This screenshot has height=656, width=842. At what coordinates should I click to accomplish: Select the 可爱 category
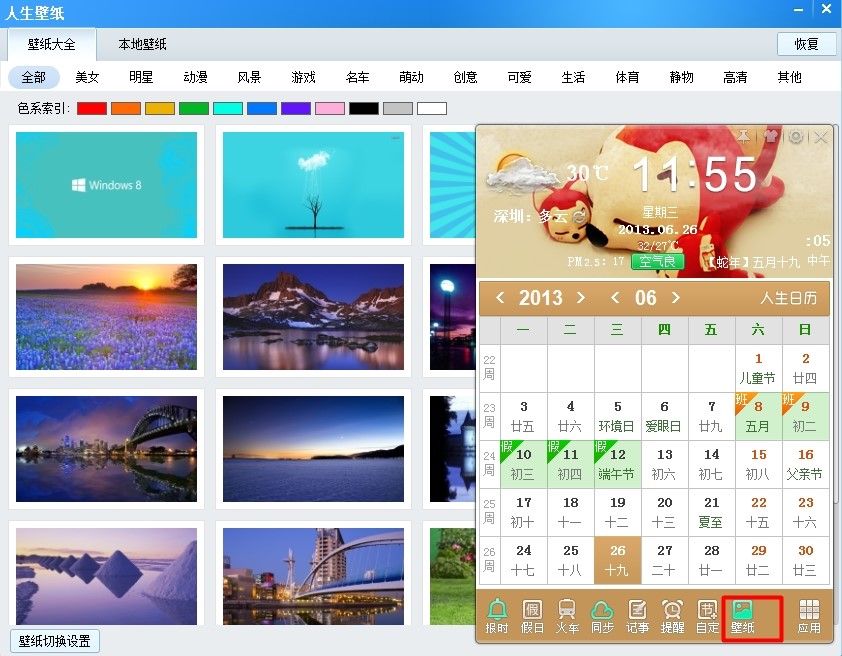519,77
